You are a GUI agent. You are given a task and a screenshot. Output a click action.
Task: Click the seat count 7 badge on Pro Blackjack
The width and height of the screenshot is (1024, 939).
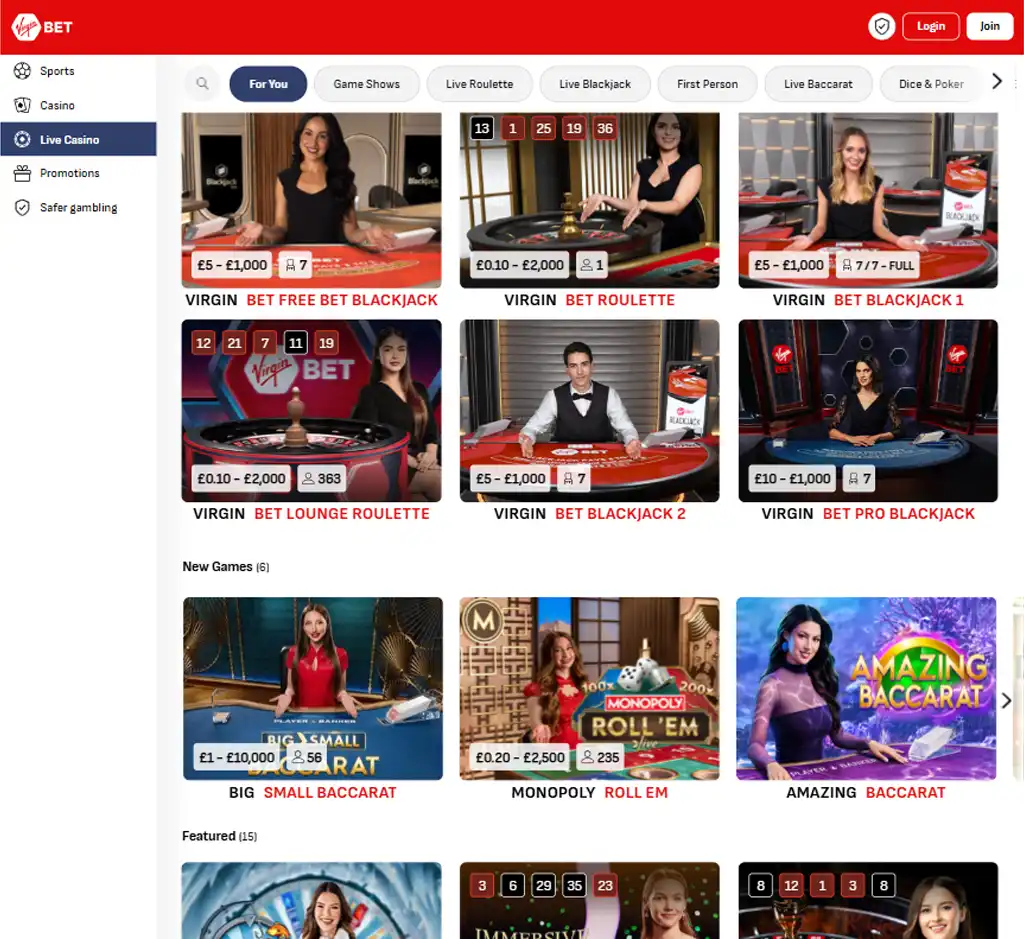click(859, 479)
